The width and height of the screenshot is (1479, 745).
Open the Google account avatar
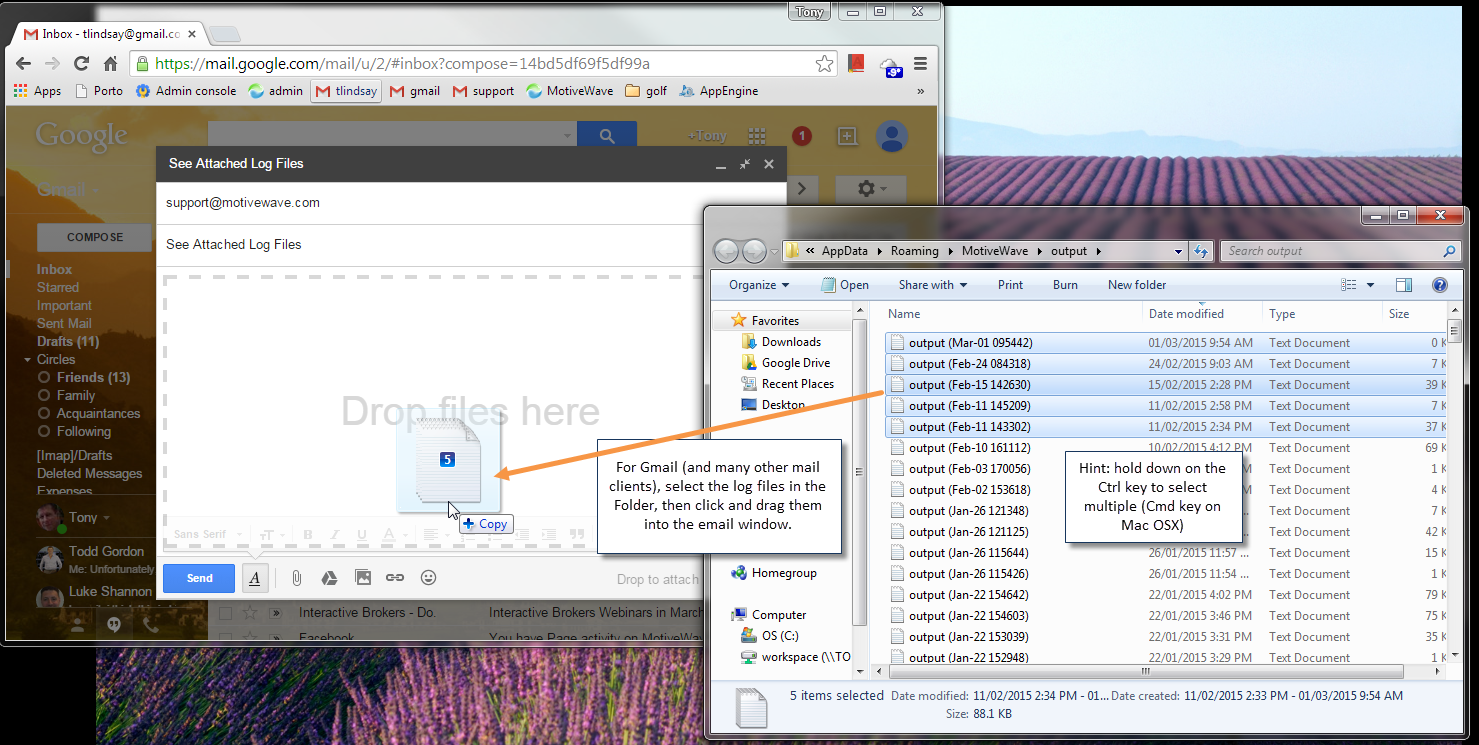[891, 136]
